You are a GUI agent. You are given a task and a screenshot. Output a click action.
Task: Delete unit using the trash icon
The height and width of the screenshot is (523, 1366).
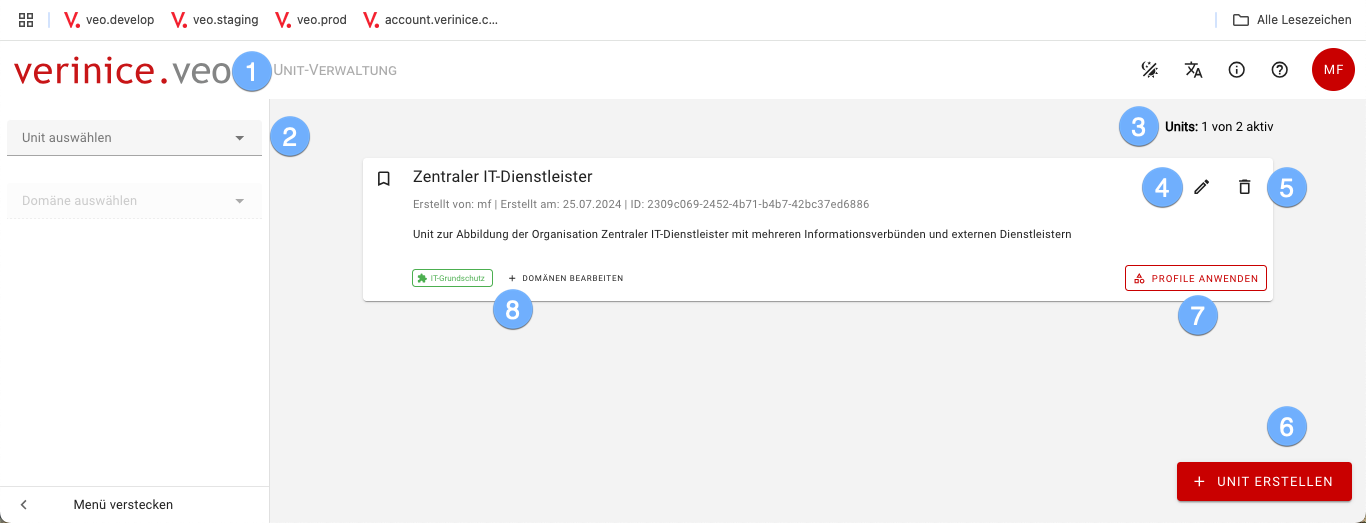click(1244, 187)
